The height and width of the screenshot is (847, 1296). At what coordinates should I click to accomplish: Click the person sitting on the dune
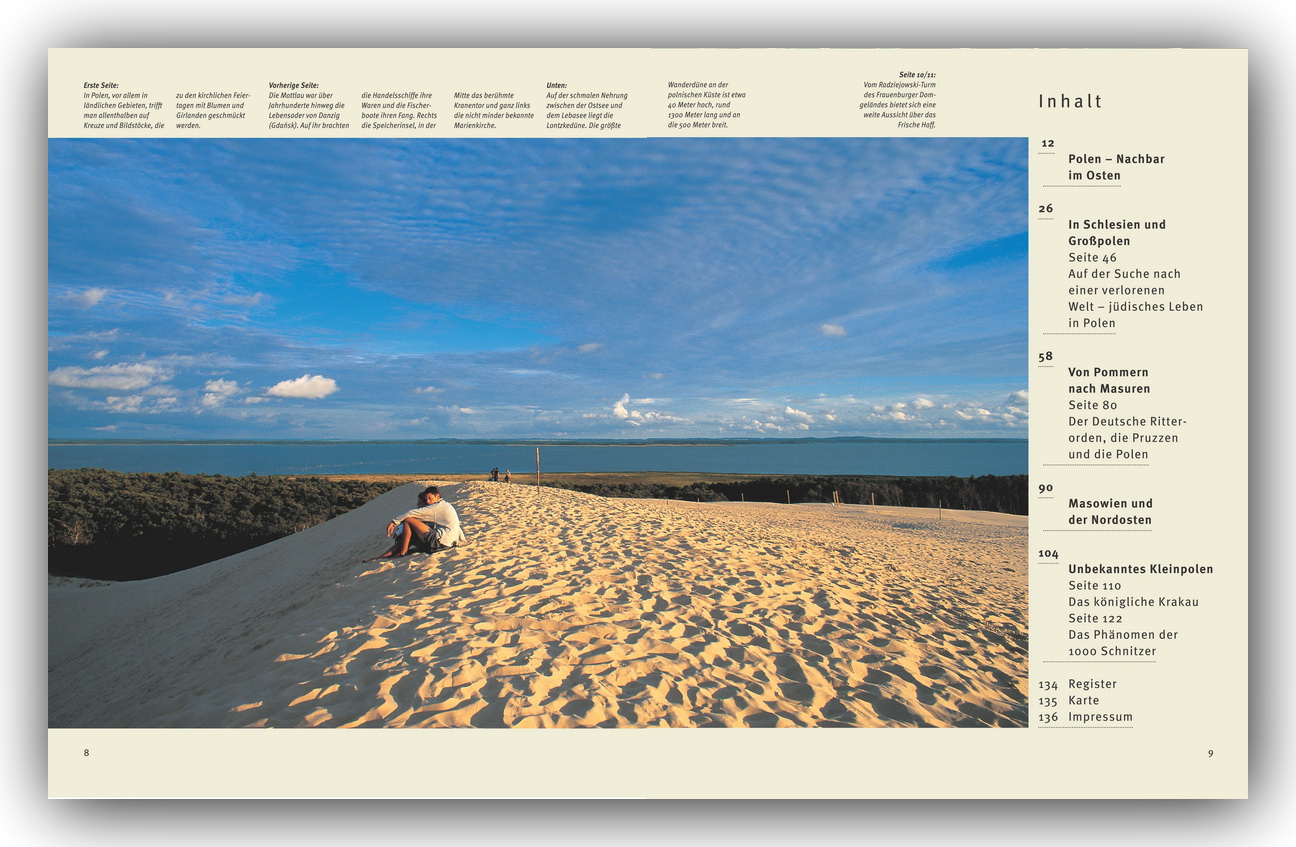tap(428, 522)
